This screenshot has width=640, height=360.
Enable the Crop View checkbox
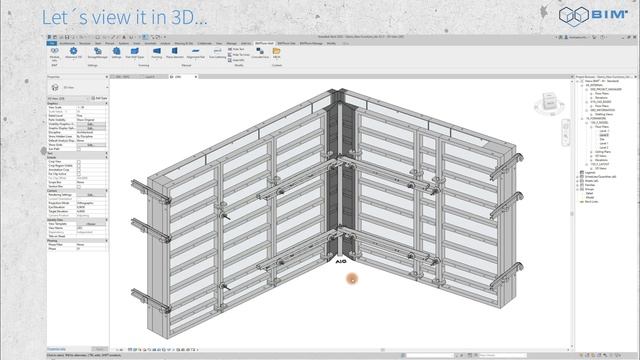click(79, 162)
